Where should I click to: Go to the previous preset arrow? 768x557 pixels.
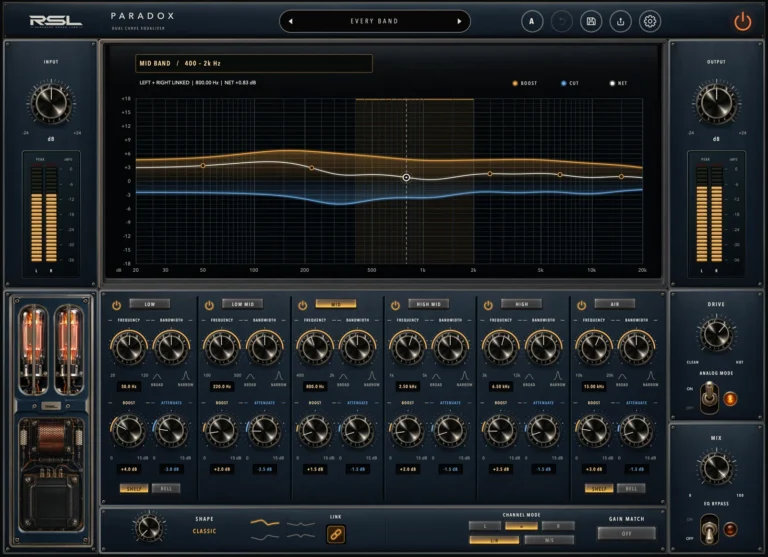(290, 22)
